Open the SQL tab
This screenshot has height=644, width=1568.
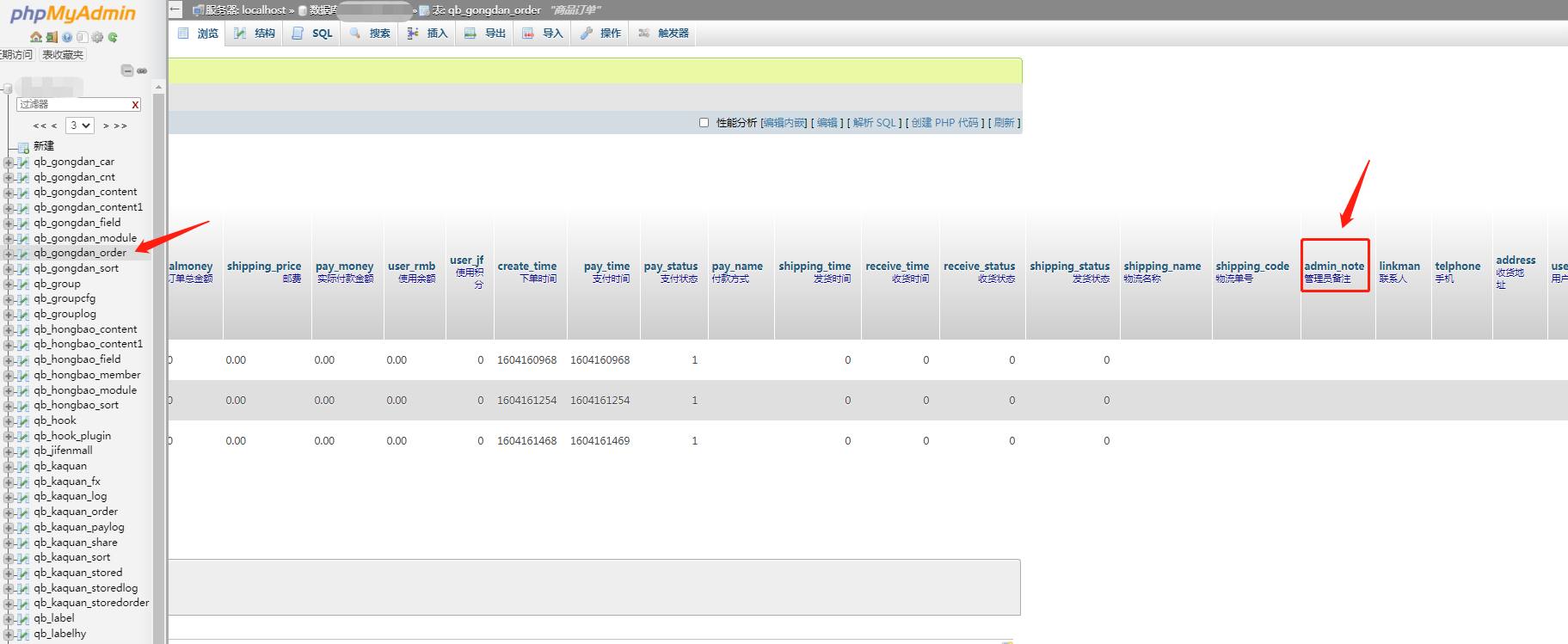(x=312, y=34)
